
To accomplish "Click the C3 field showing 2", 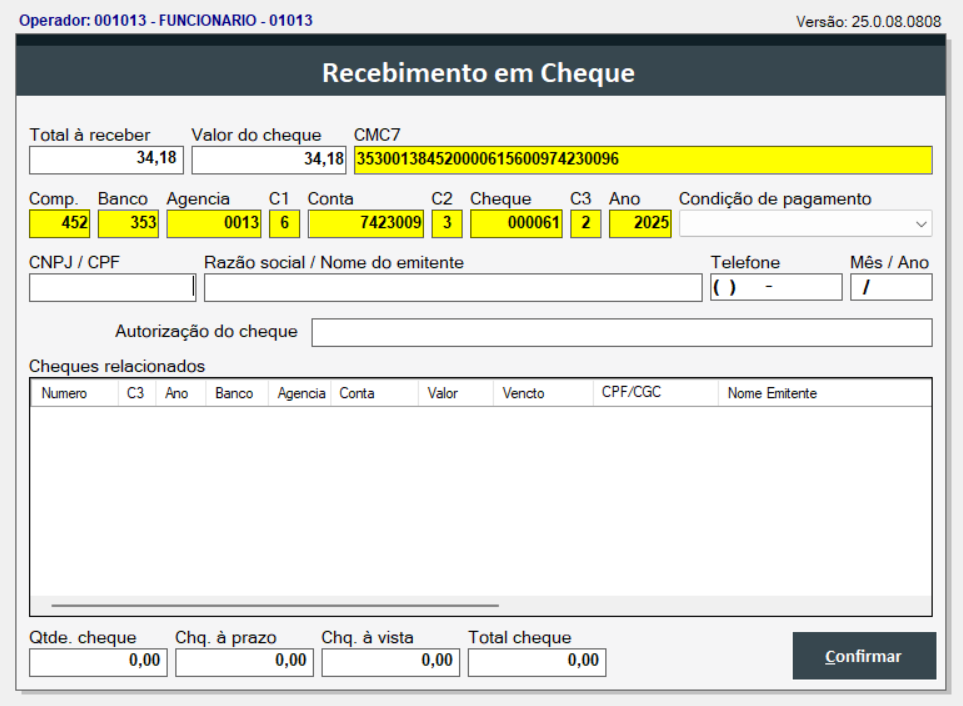I will tap(586, 223).
